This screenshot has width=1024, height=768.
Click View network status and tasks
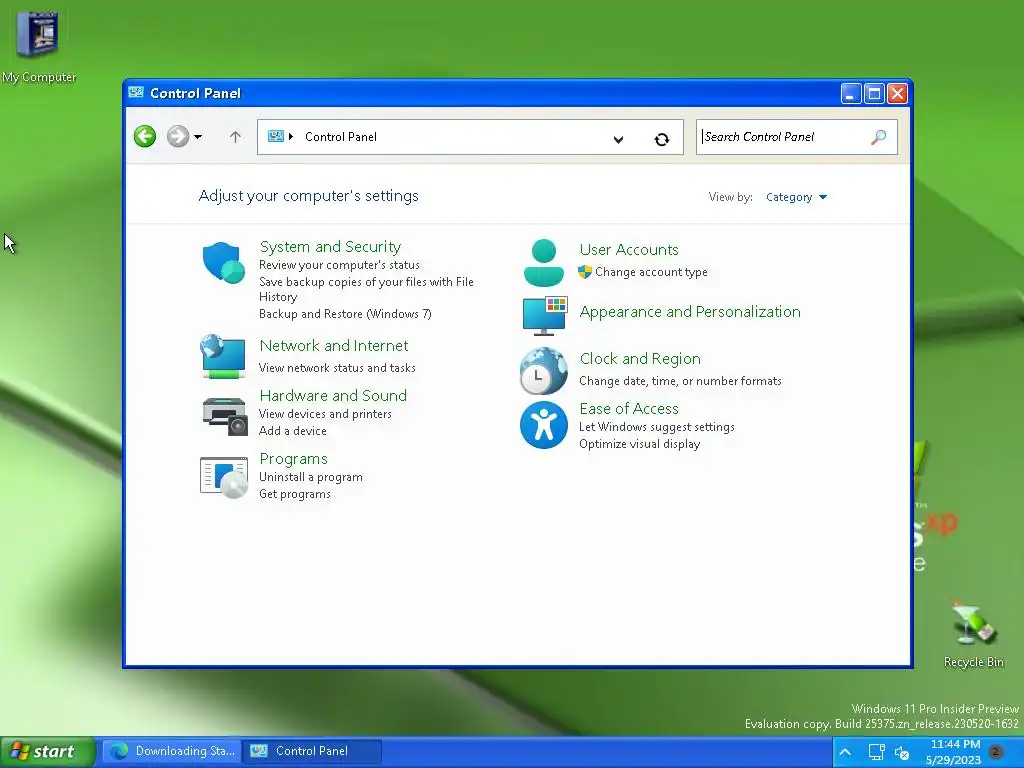pos(337,368)
